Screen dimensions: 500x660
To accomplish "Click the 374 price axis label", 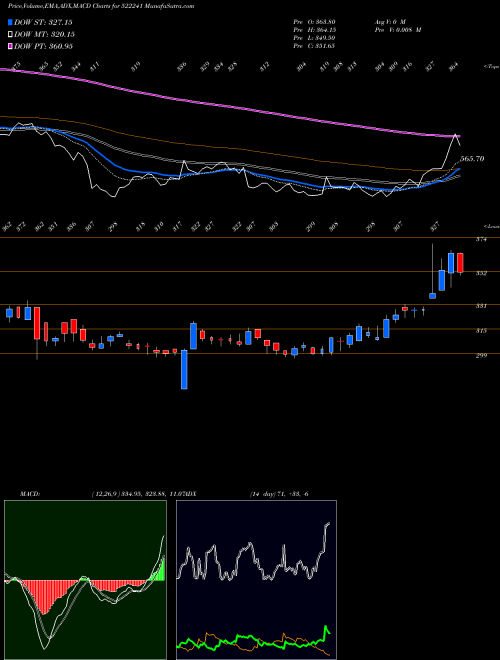I will click(481, 240).
